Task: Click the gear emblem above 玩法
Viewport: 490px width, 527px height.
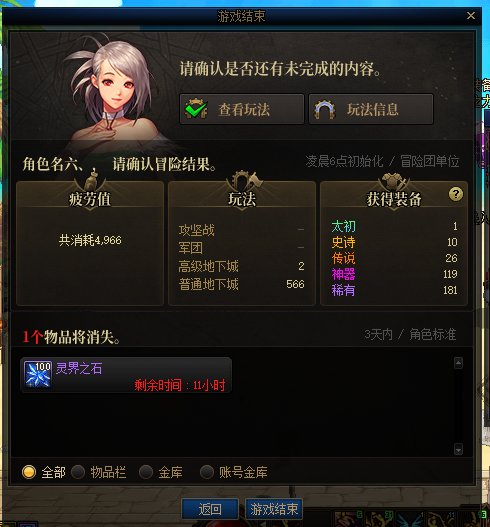Action: click(x=244, y=181)
